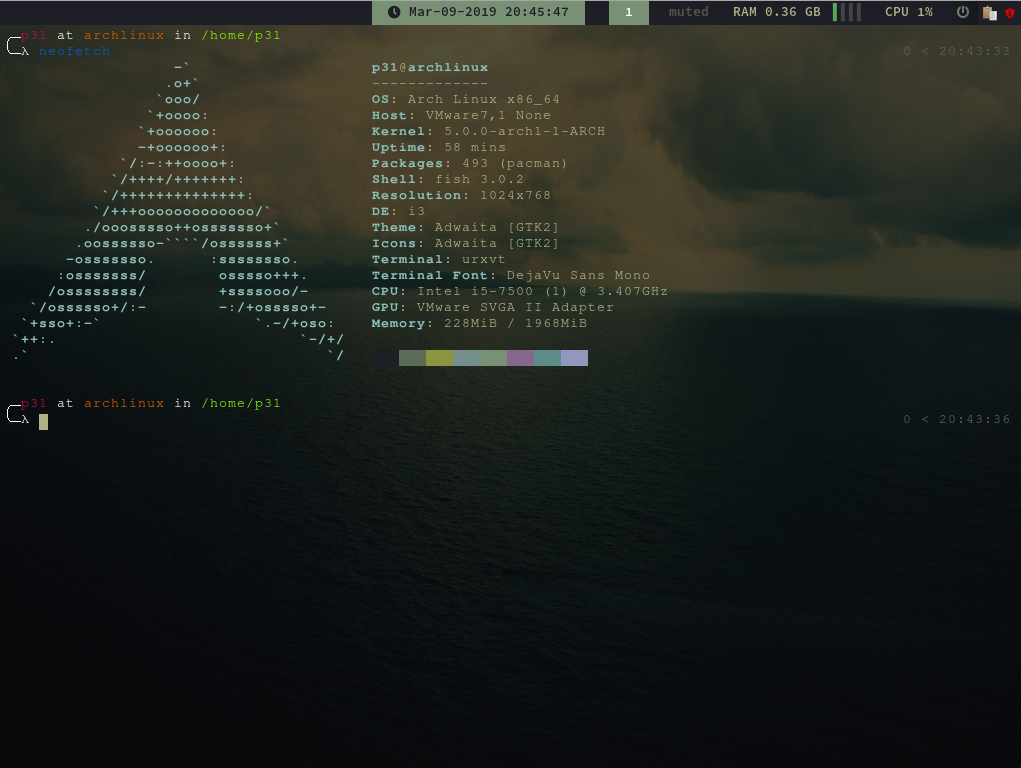The height and width of the screenshot is (768, 1021).
Task: Click /home/p31 path in the top prompt
Action: (241, 35)
